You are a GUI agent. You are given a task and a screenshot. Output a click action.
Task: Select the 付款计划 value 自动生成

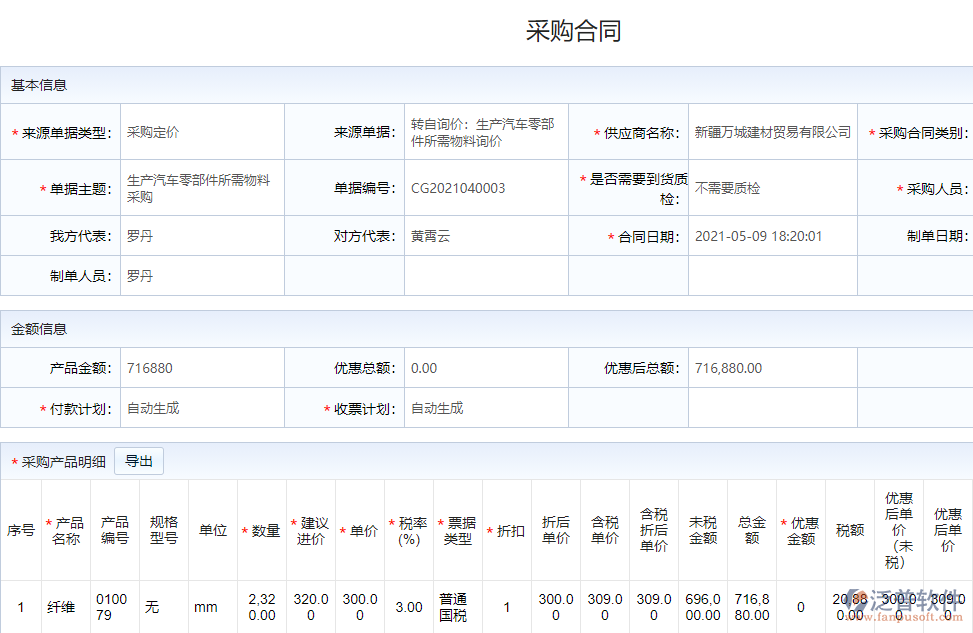point(153,408)
